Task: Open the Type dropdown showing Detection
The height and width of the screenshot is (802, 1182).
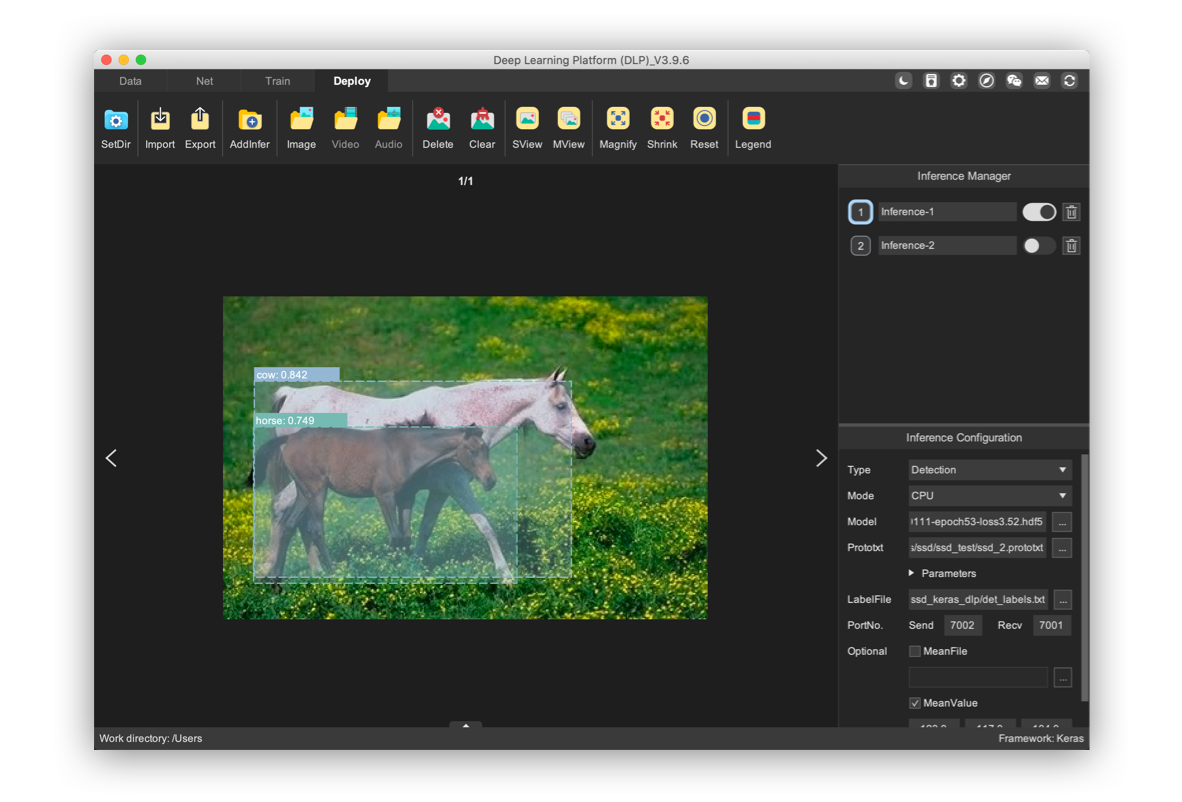Action: (x=989, y=470)
